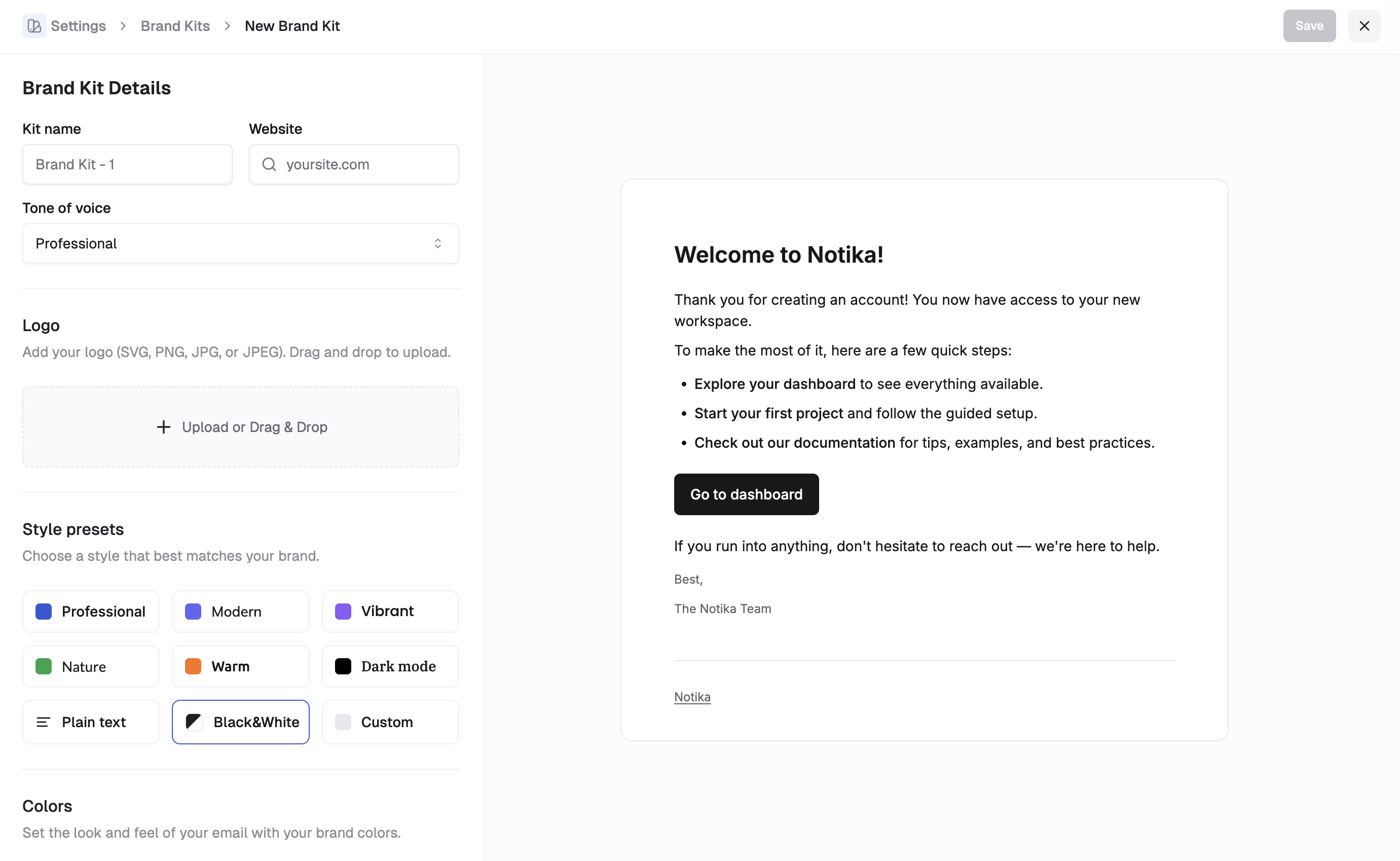Select the Vibrant style preset

(x=390, y=611)
